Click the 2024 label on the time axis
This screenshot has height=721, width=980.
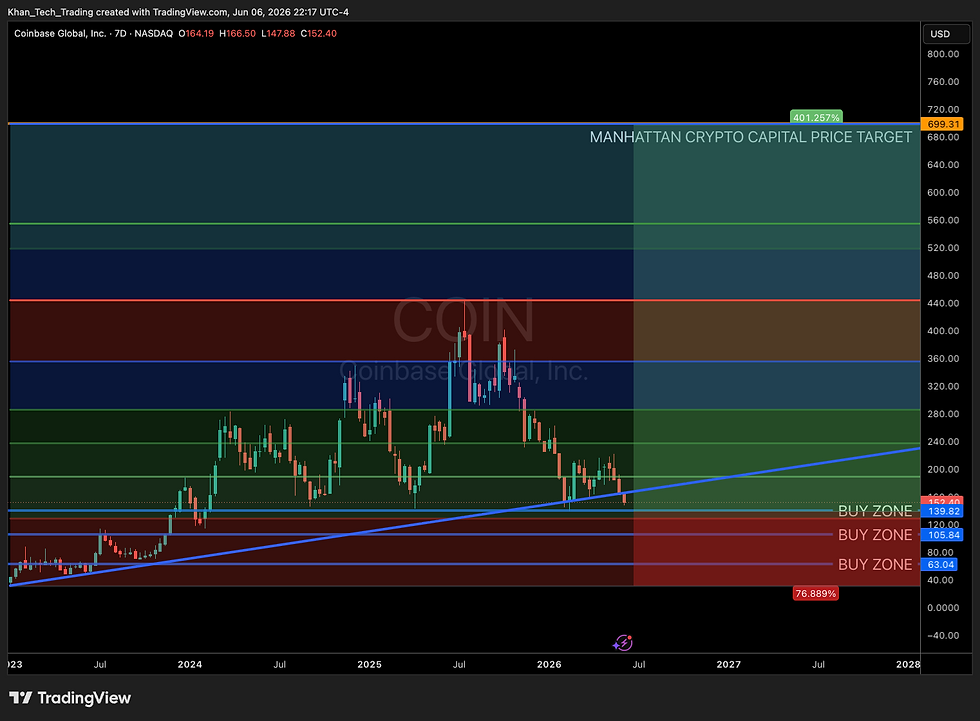pyautogui.click(x=189, y=664)
